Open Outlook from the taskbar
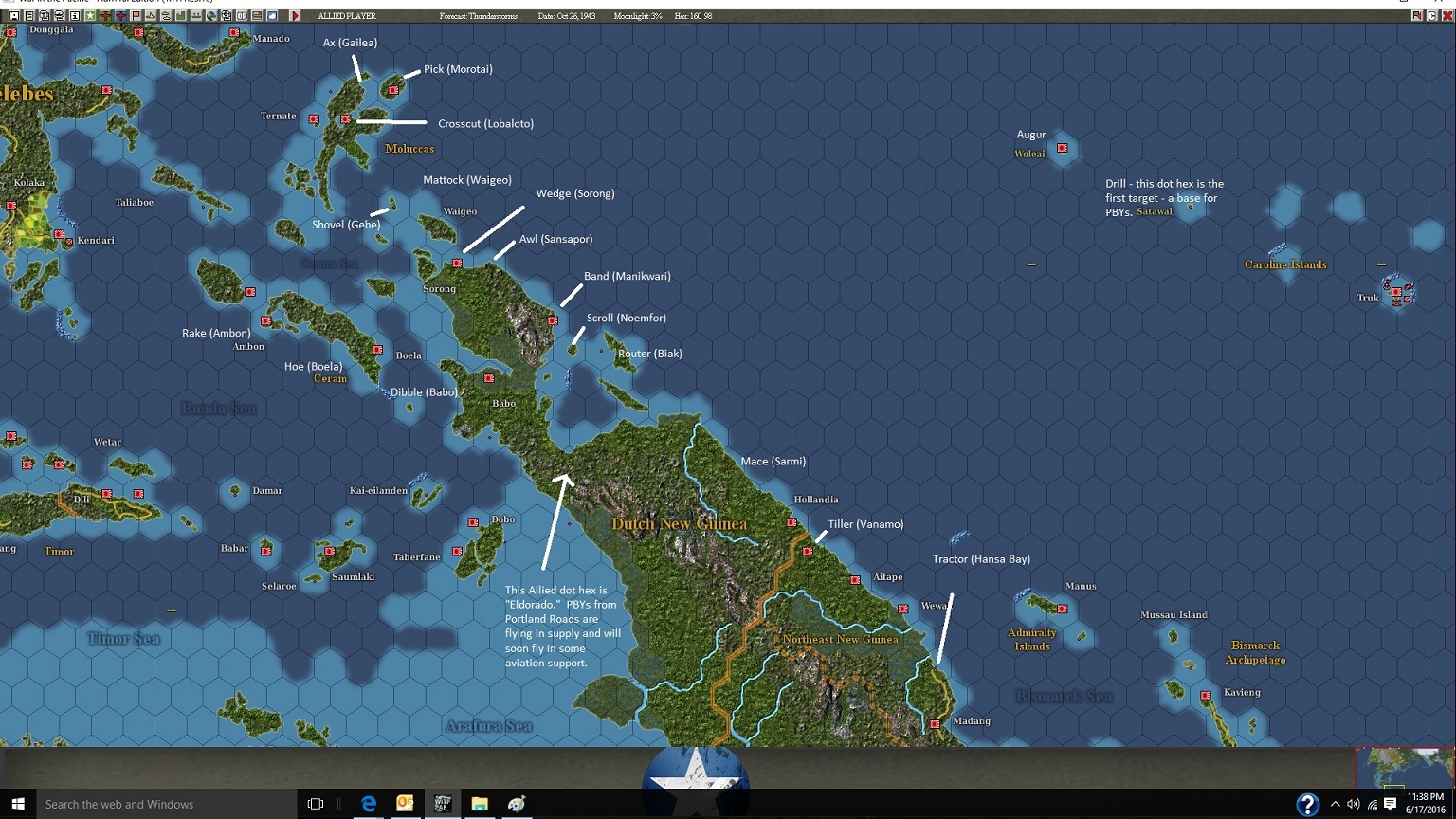1456x819 pixels. coord(405,804)
